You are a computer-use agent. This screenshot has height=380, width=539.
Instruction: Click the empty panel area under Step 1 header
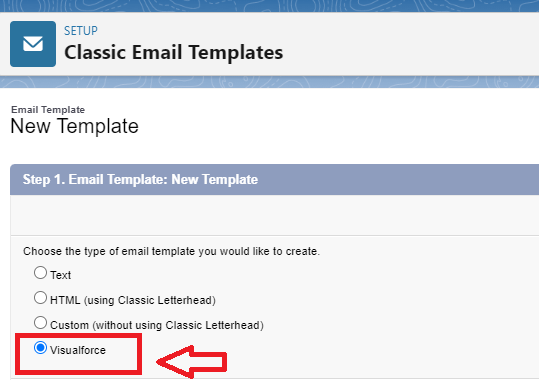pos(274,215)
